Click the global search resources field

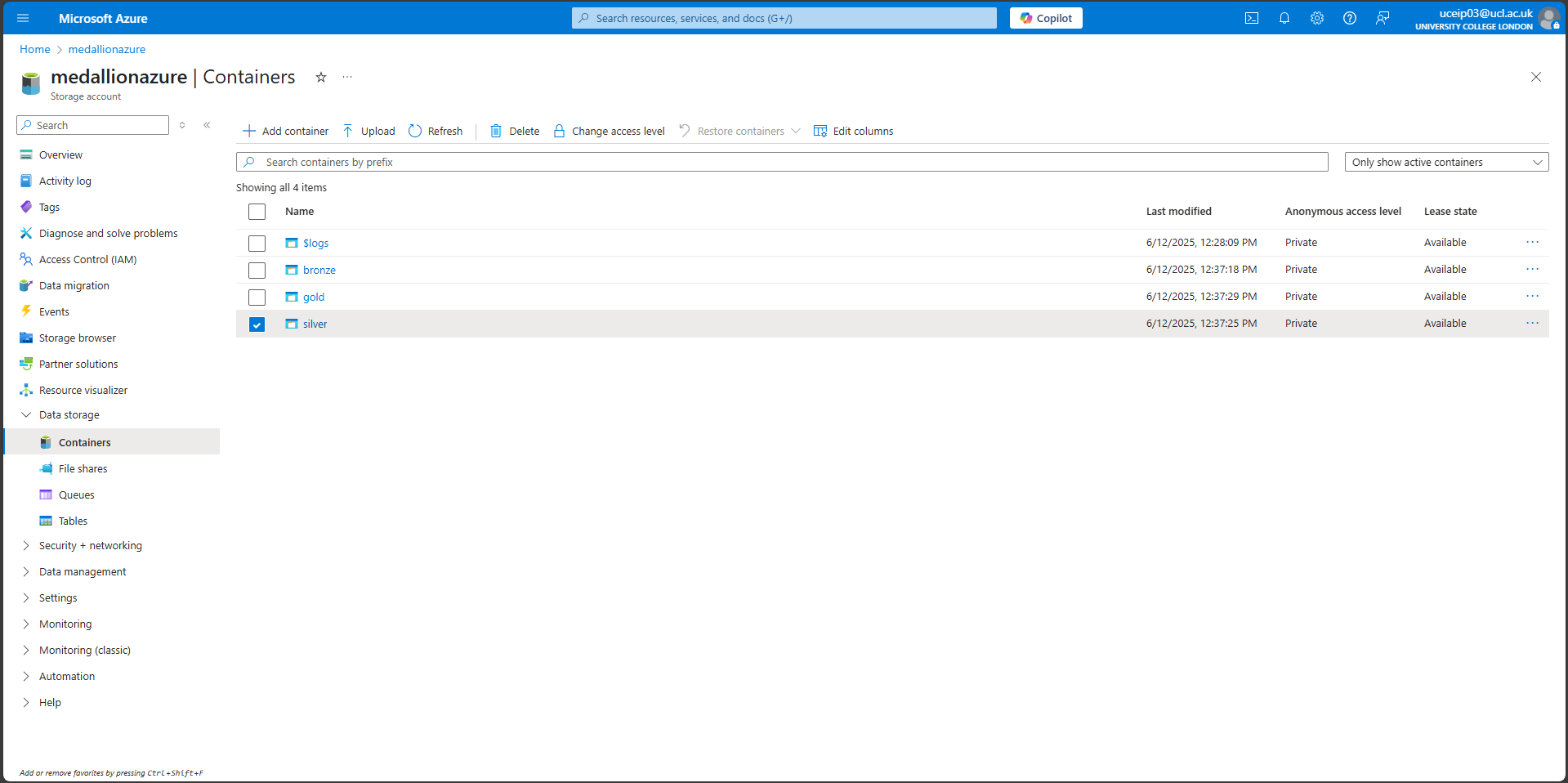784,18
